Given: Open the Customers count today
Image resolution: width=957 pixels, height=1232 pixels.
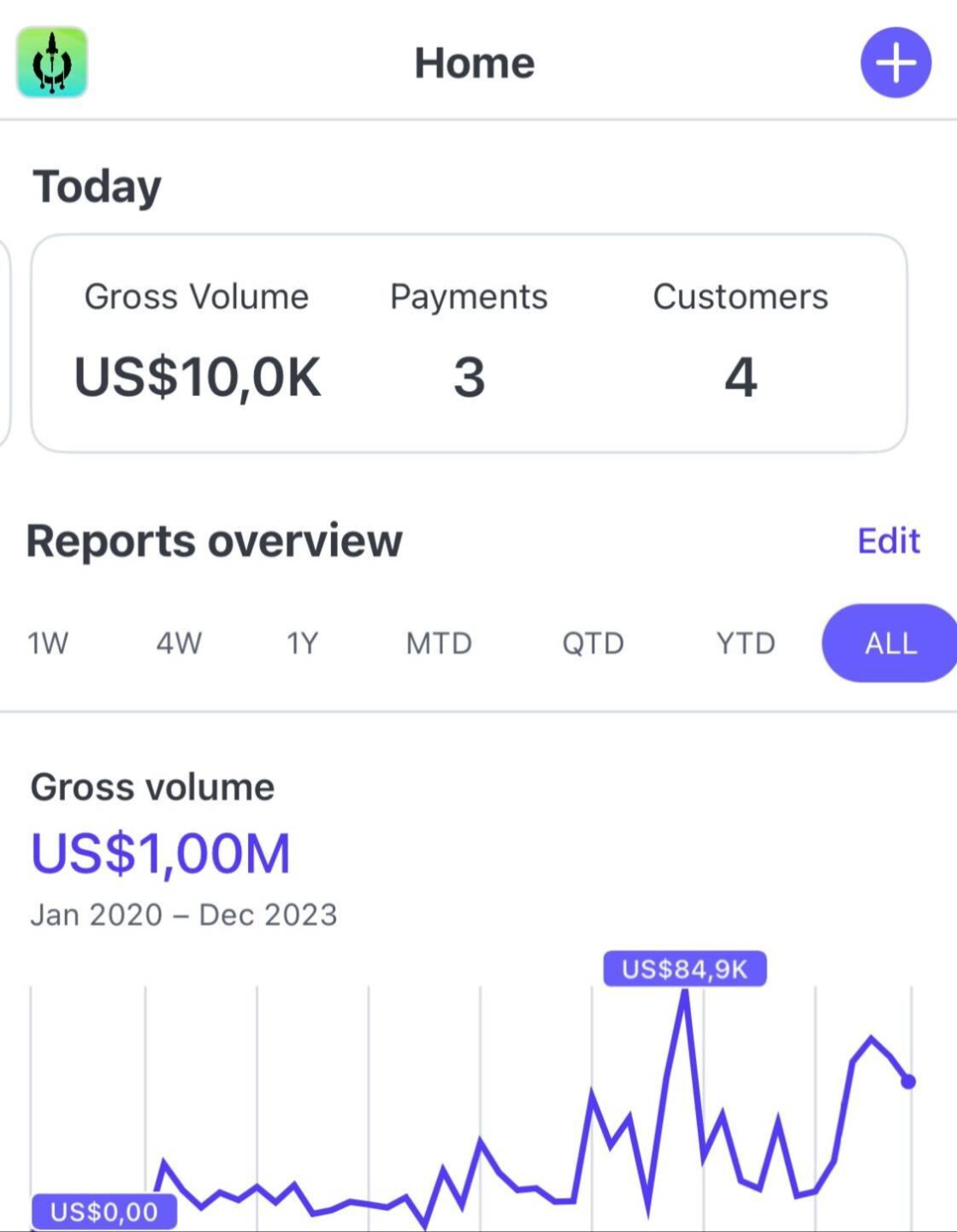Looking at the screenshot, I should (741, 376).
